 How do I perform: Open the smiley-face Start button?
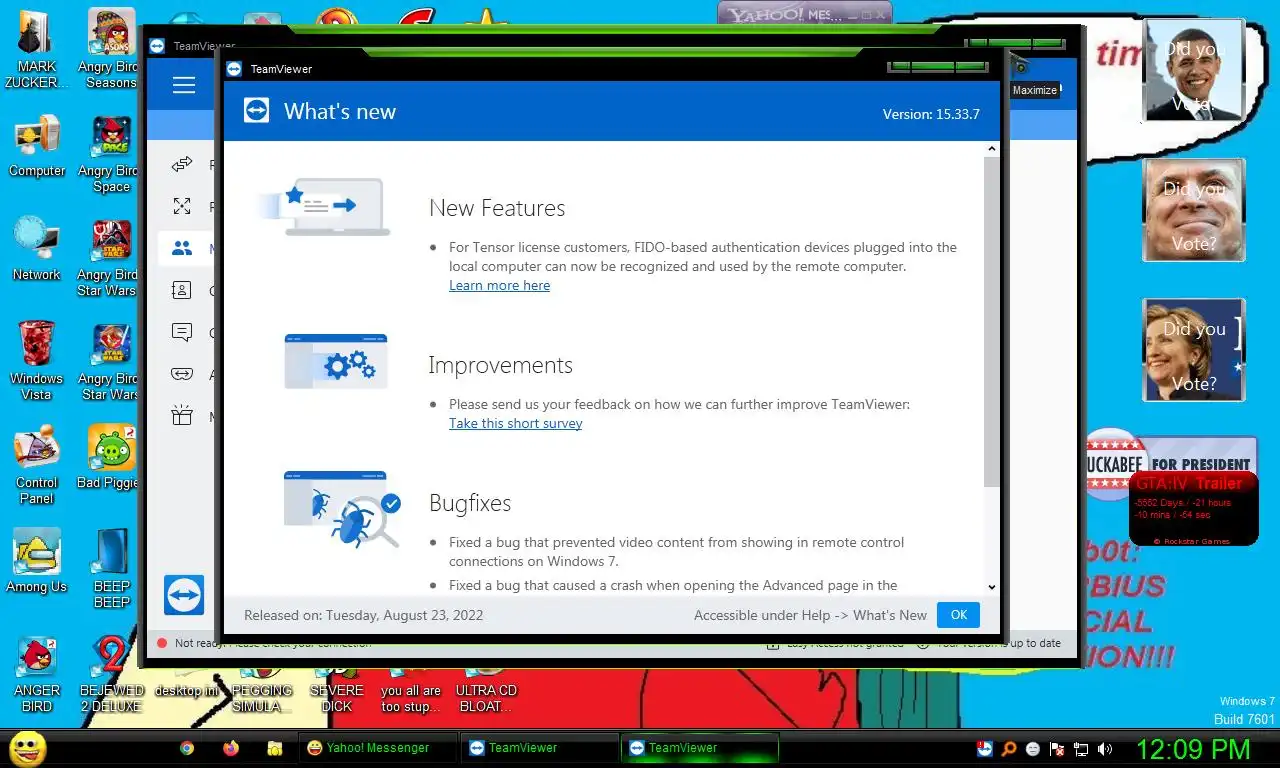tap(28, 748)
